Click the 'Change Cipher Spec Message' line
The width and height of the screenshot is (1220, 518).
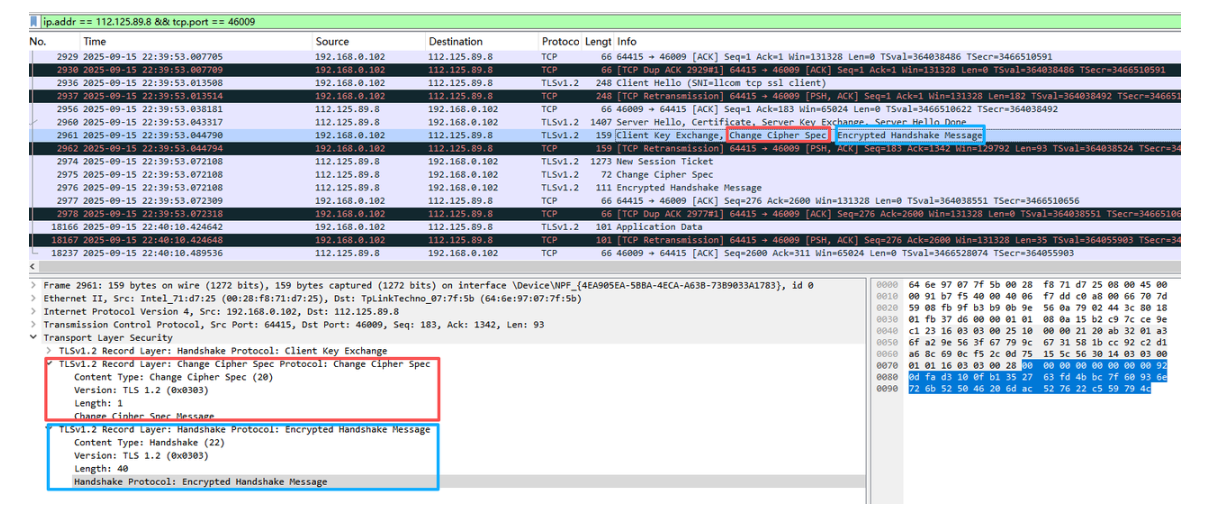point(144,416)
